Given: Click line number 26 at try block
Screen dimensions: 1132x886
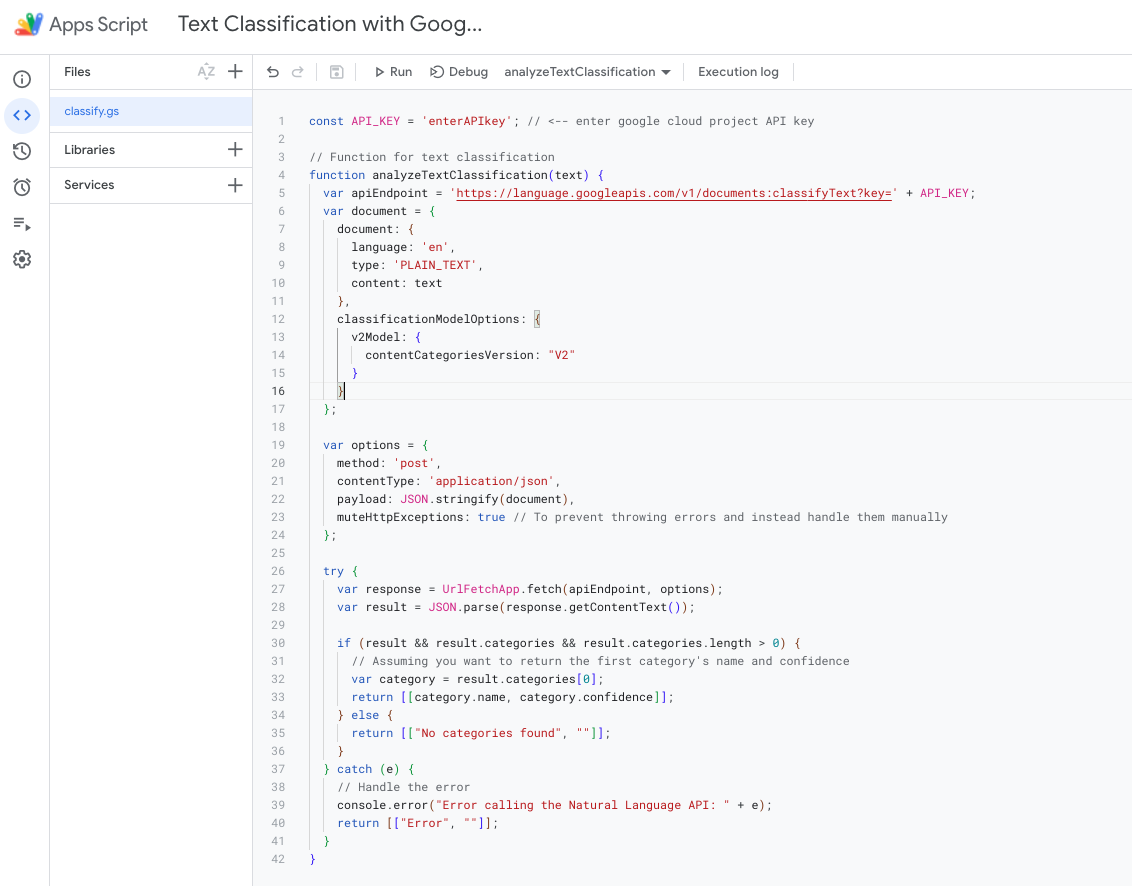Looking at the screenshot, I should pos(279,571).
